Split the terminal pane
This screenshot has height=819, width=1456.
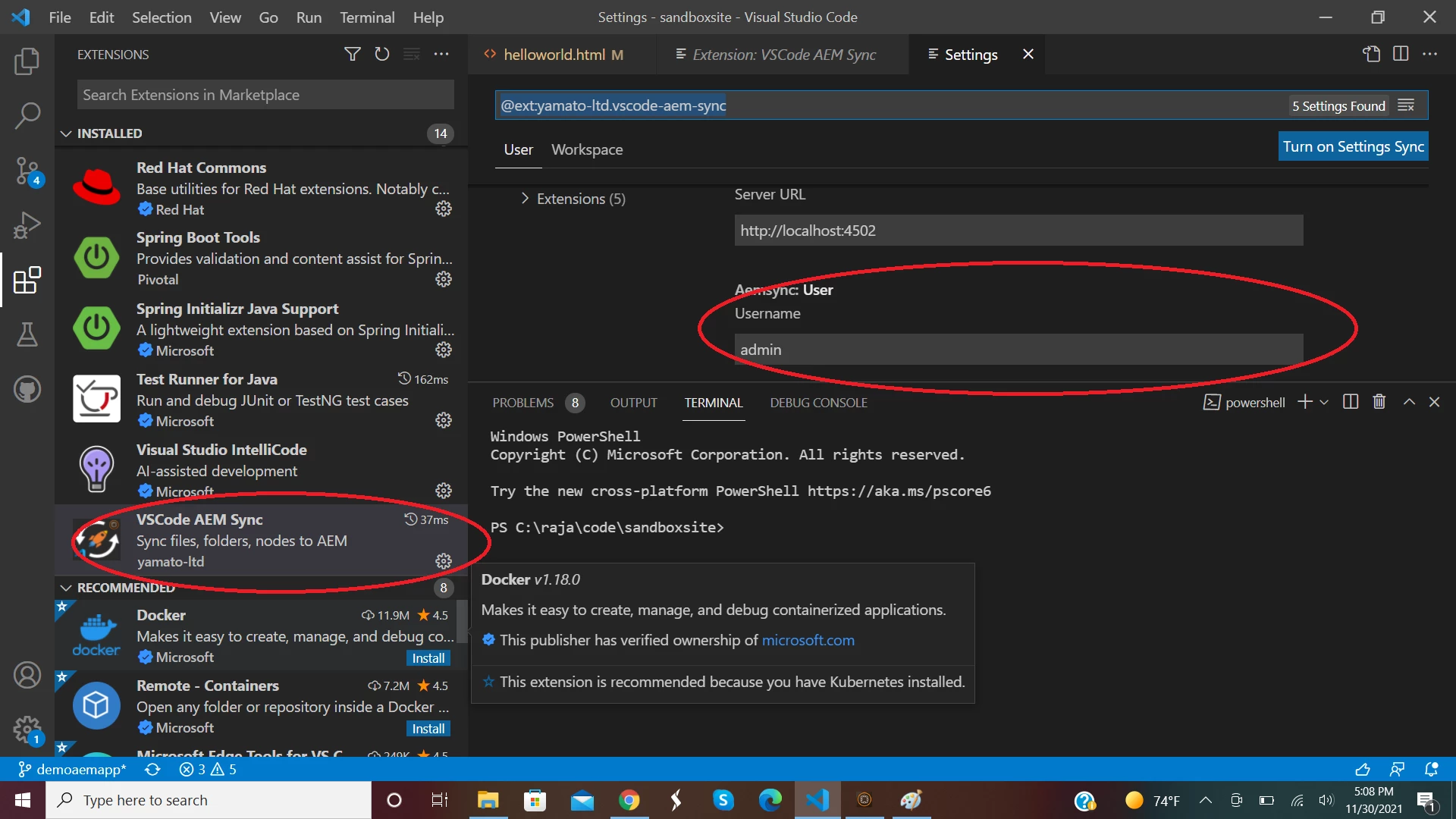(1350, 402)
